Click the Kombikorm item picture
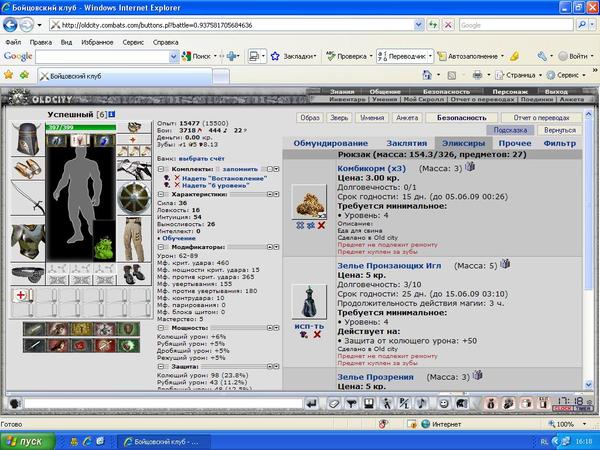Image resolution: width=600 pixels, height=450 pixels. point(309,202)
